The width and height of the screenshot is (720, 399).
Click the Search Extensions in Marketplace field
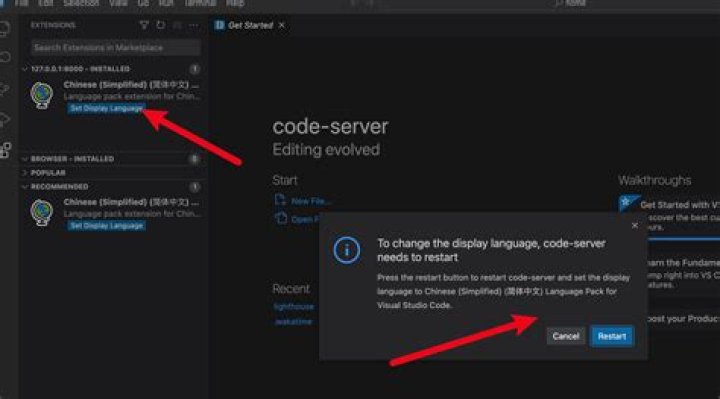tap(116, 48)
